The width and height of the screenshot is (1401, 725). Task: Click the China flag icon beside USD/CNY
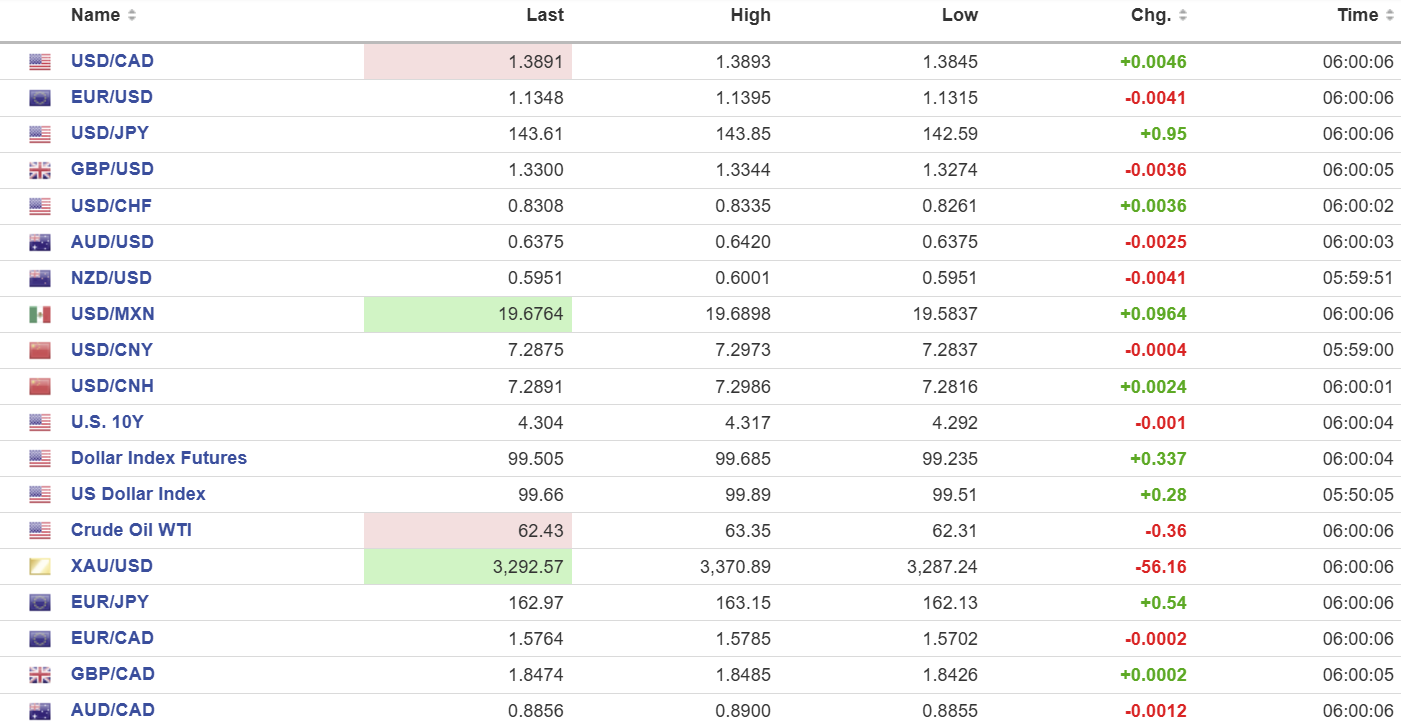click(40, 350)
